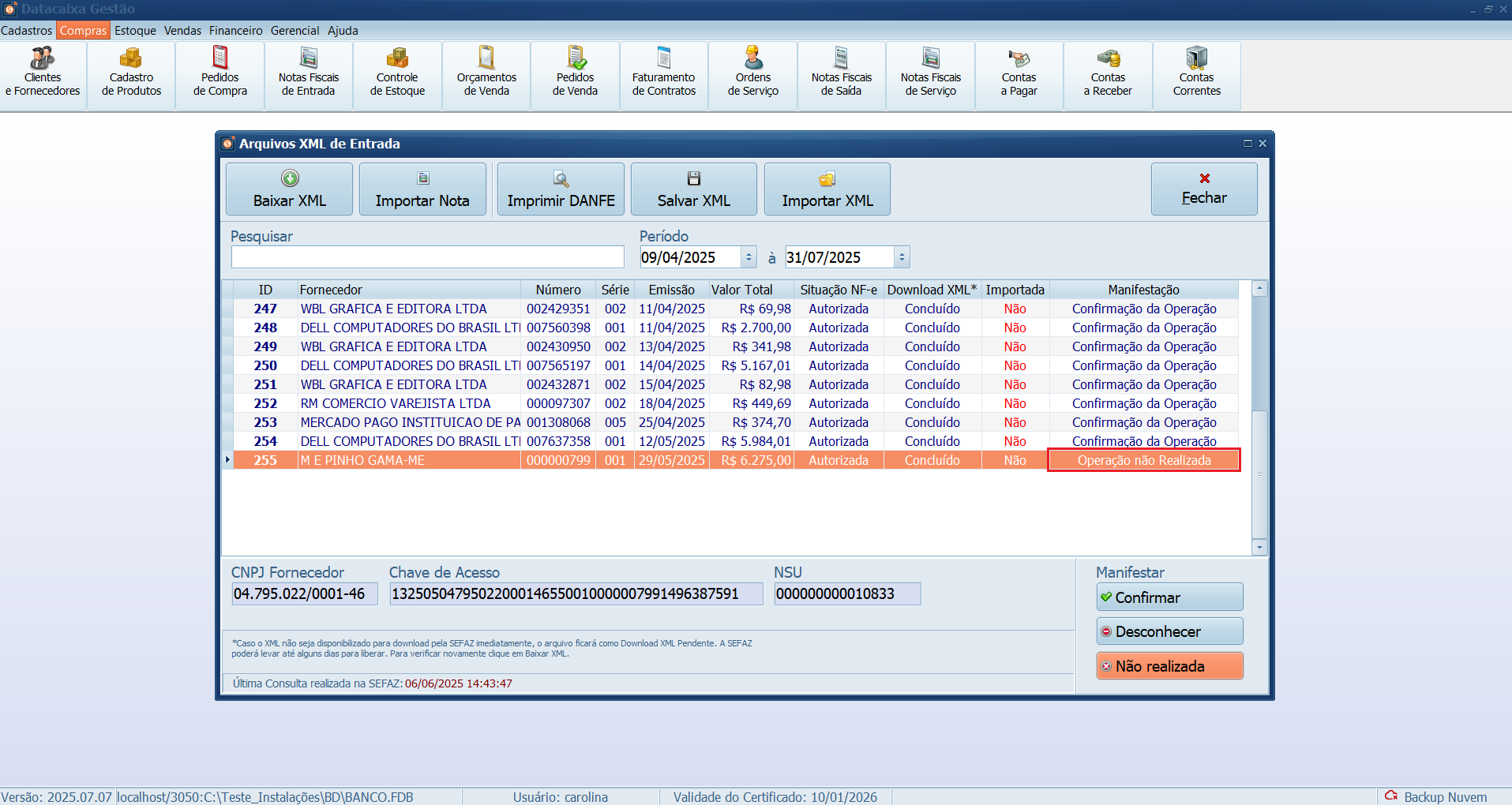Click Confirmar manifestation button
This screenshot has width=1512, height=805.
pos(1169,597)
